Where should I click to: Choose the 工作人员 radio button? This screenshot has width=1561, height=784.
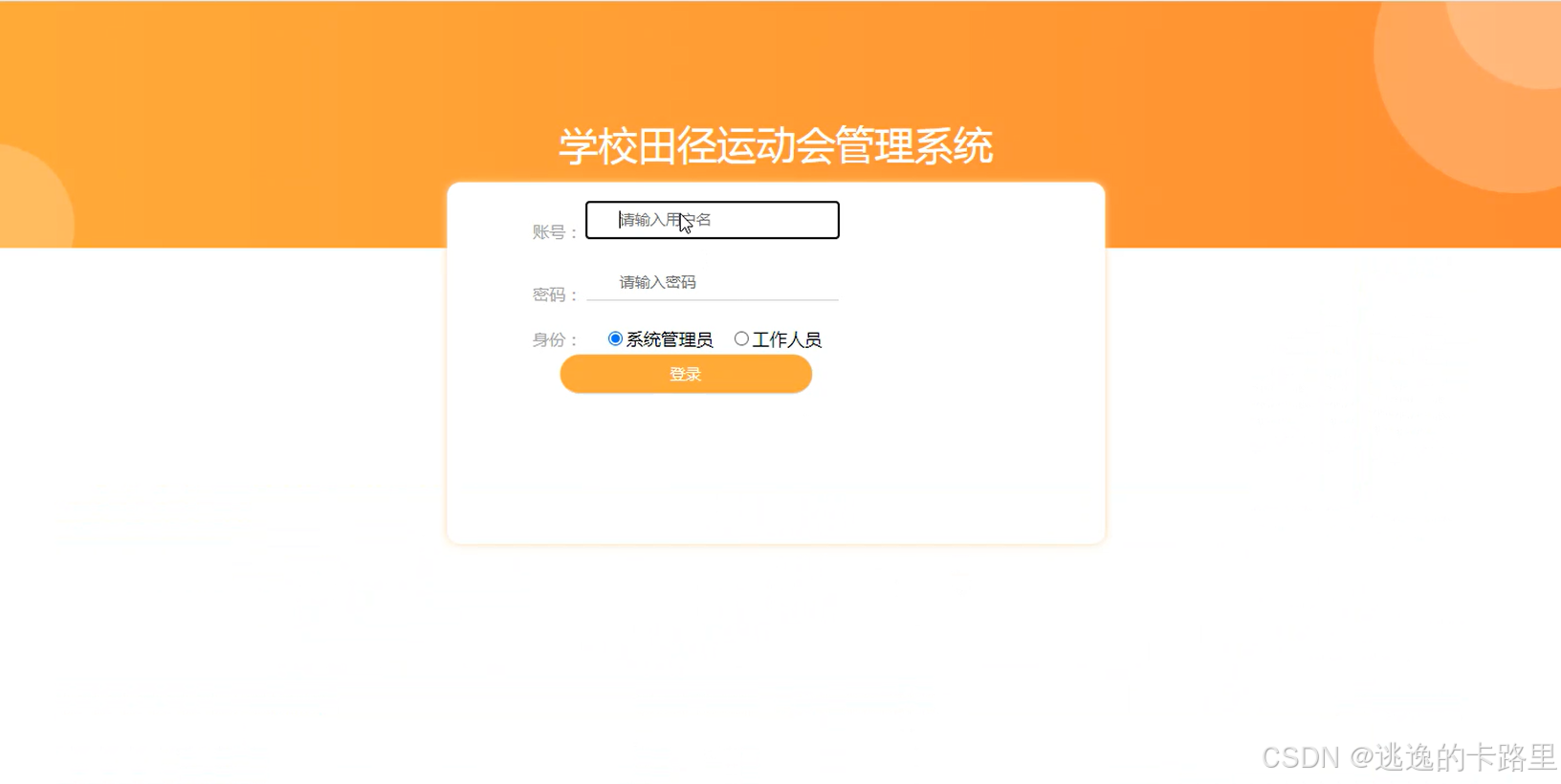coord(741,338)
